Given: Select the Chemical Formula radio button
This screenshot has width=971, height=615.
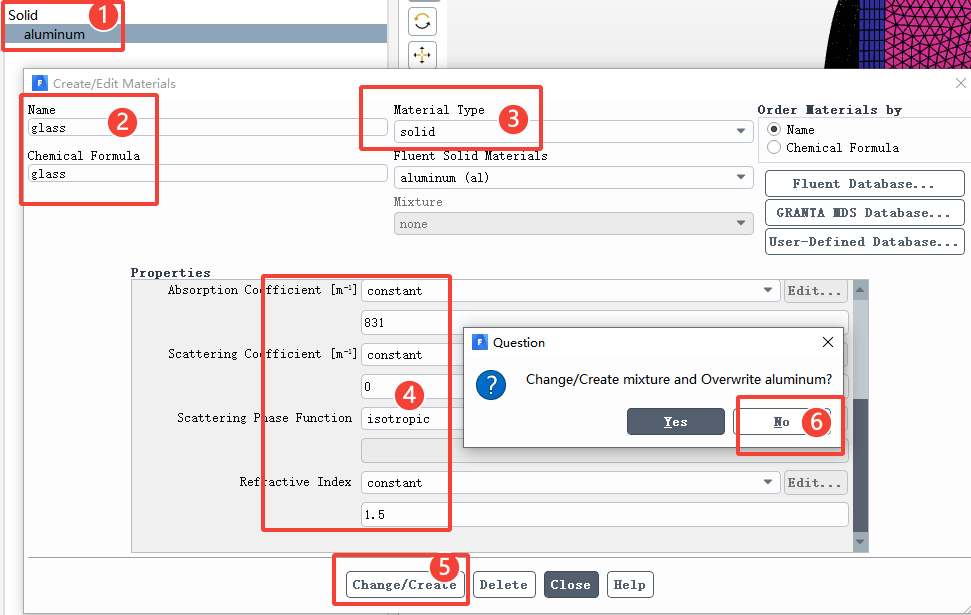Looking at the screenshot, I should click(x=773, y=147).
